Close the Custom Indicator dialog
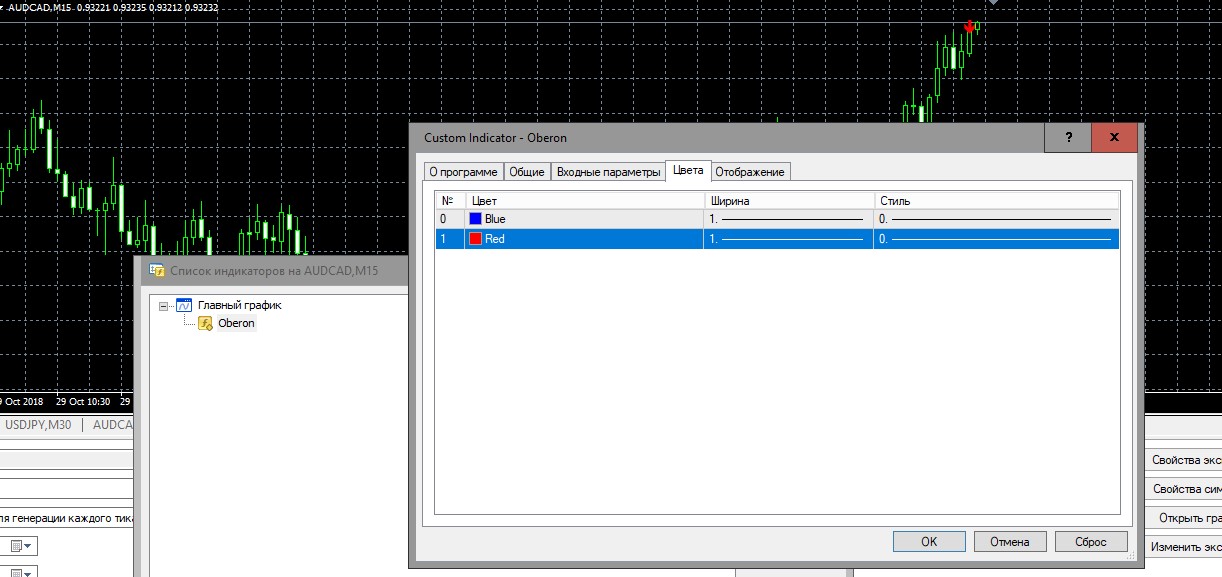1222x577 pixels. 1115,138
